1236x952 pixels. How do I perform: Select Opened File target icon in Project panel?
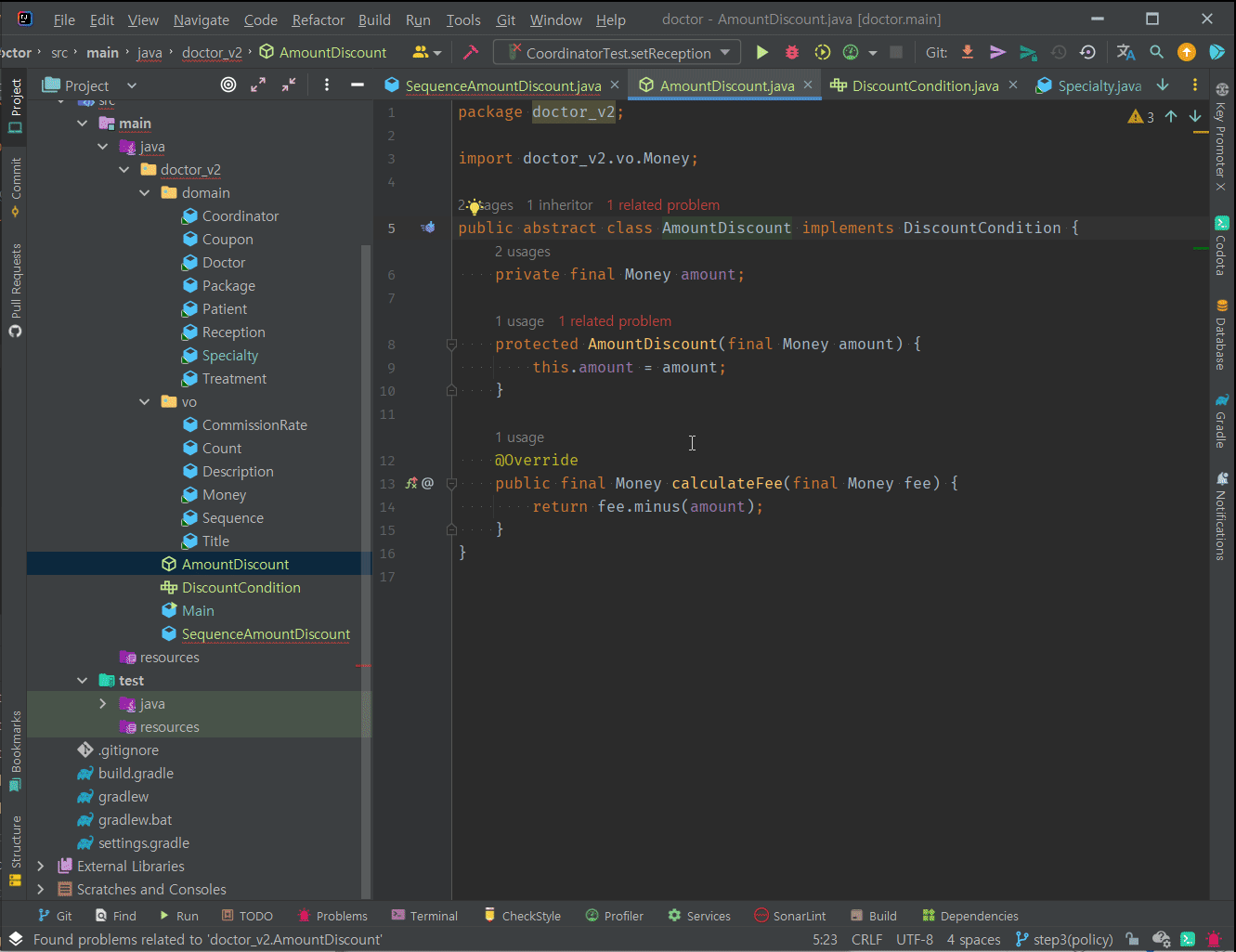pyautogui.click(x=228, y=85)
